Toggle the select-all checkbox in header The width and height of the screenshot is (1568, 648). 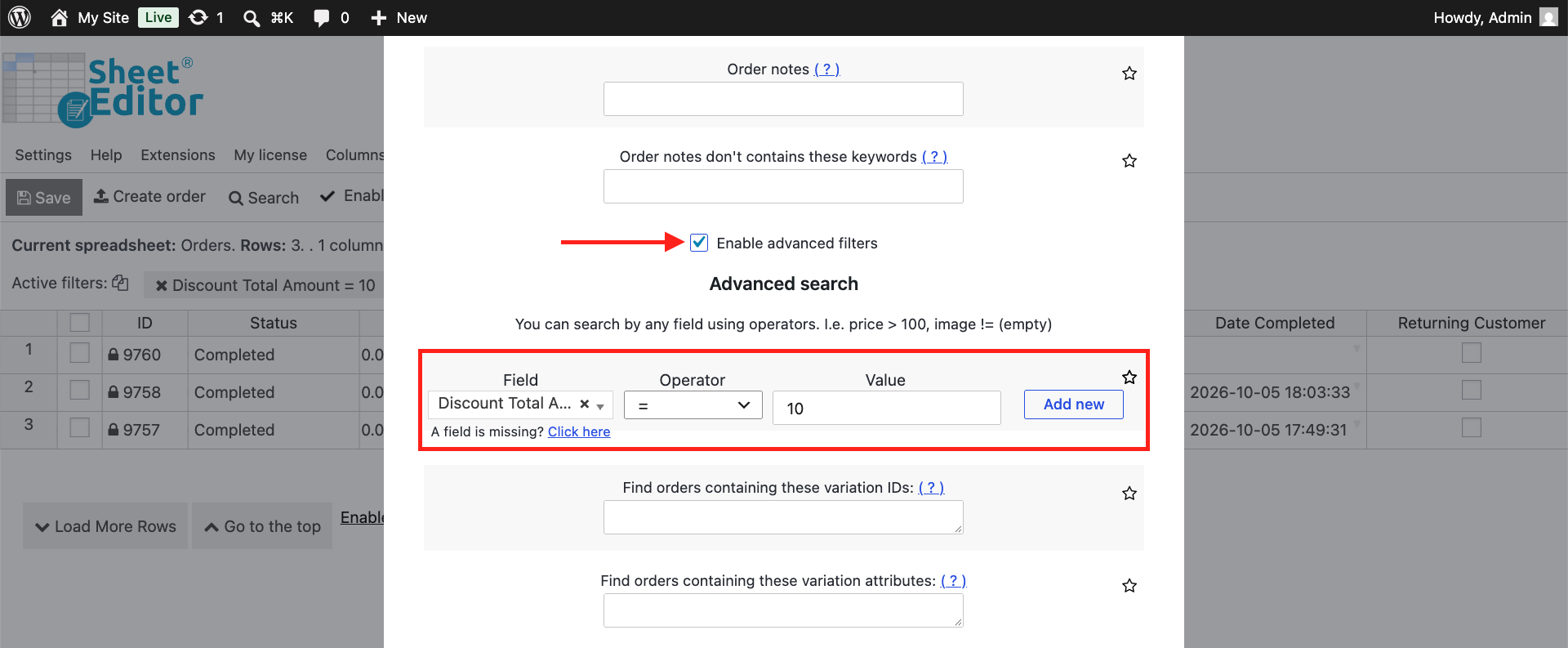(x=80, y=323)
